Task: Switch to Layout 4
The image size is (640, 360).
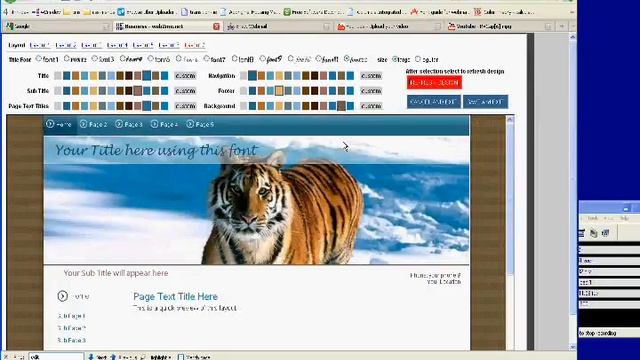Action: (x=117, y=45)
